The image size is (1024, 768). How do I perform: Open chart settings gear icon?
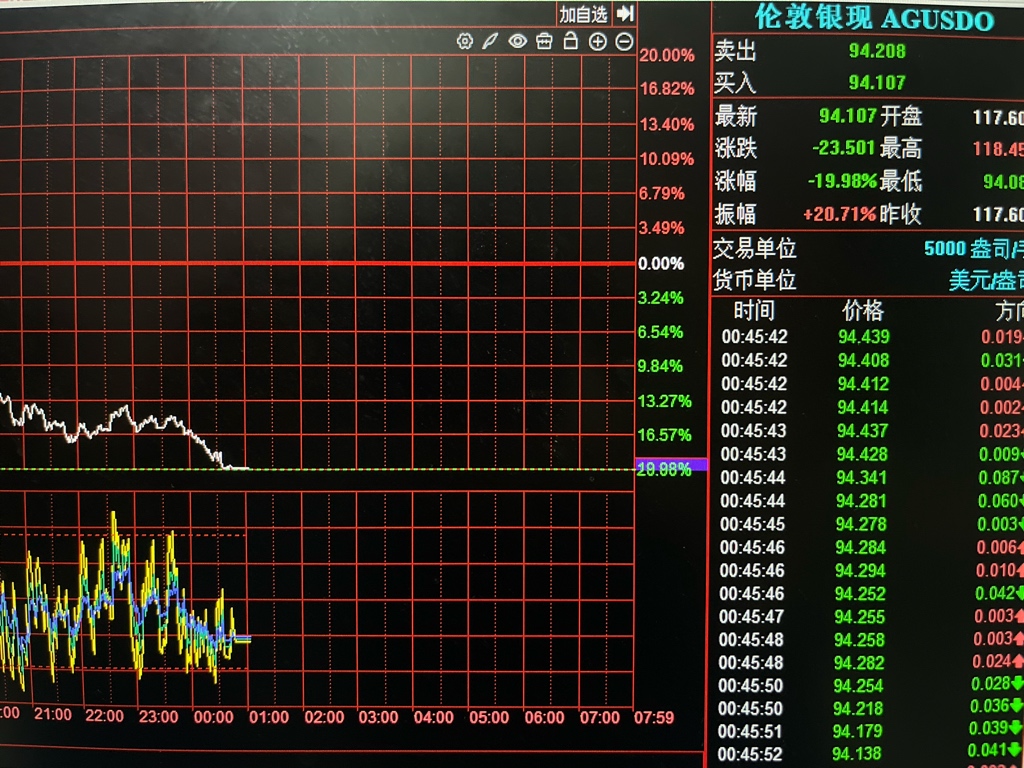tap(464, 42)
